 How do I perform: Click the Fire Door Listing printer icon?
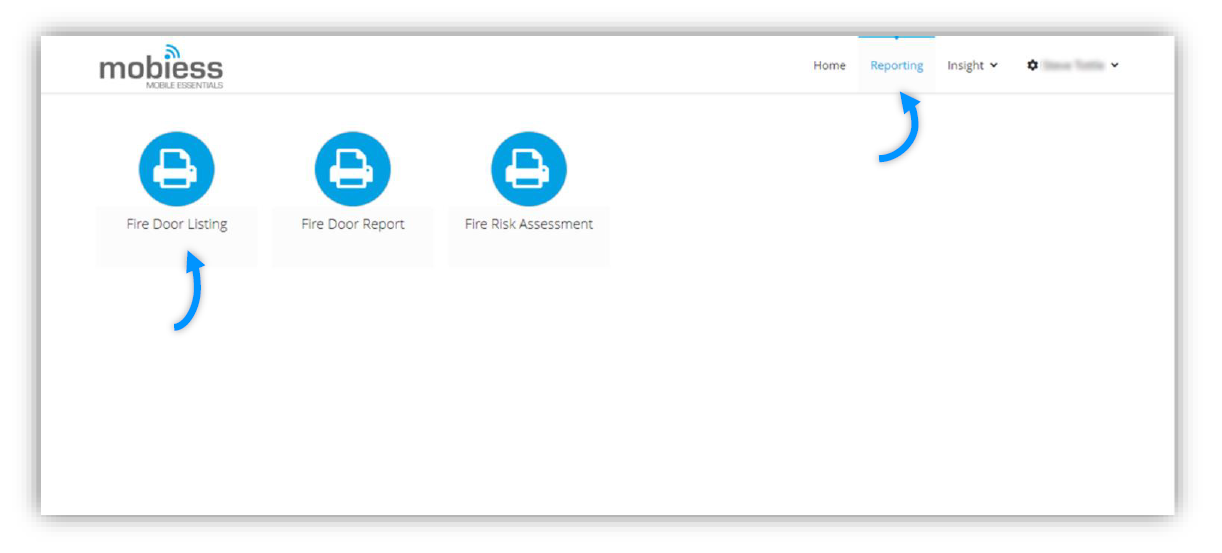(176, 169)
